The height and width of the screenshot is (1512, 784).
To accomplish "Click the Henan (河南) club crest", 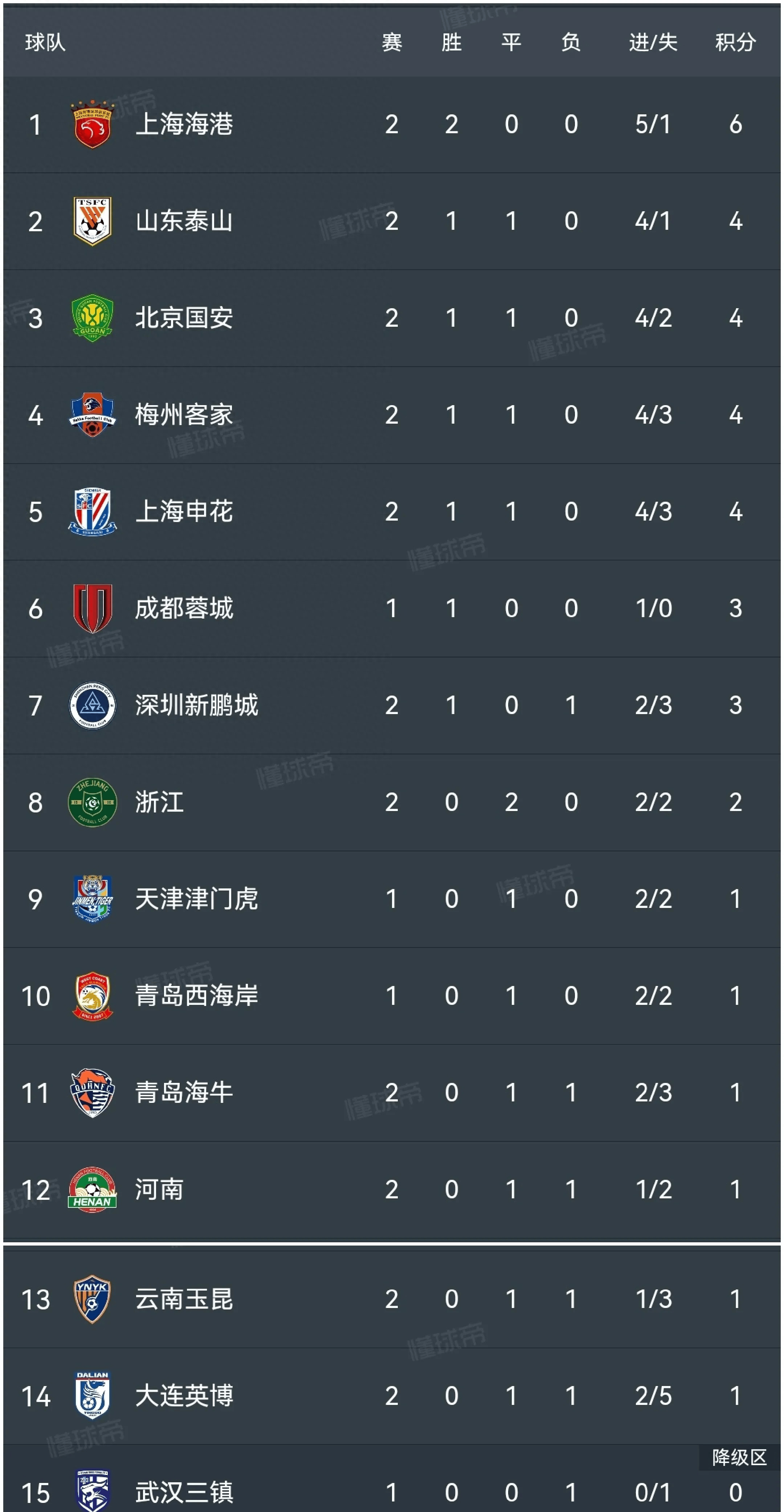I will click(x=92, y=1189).
